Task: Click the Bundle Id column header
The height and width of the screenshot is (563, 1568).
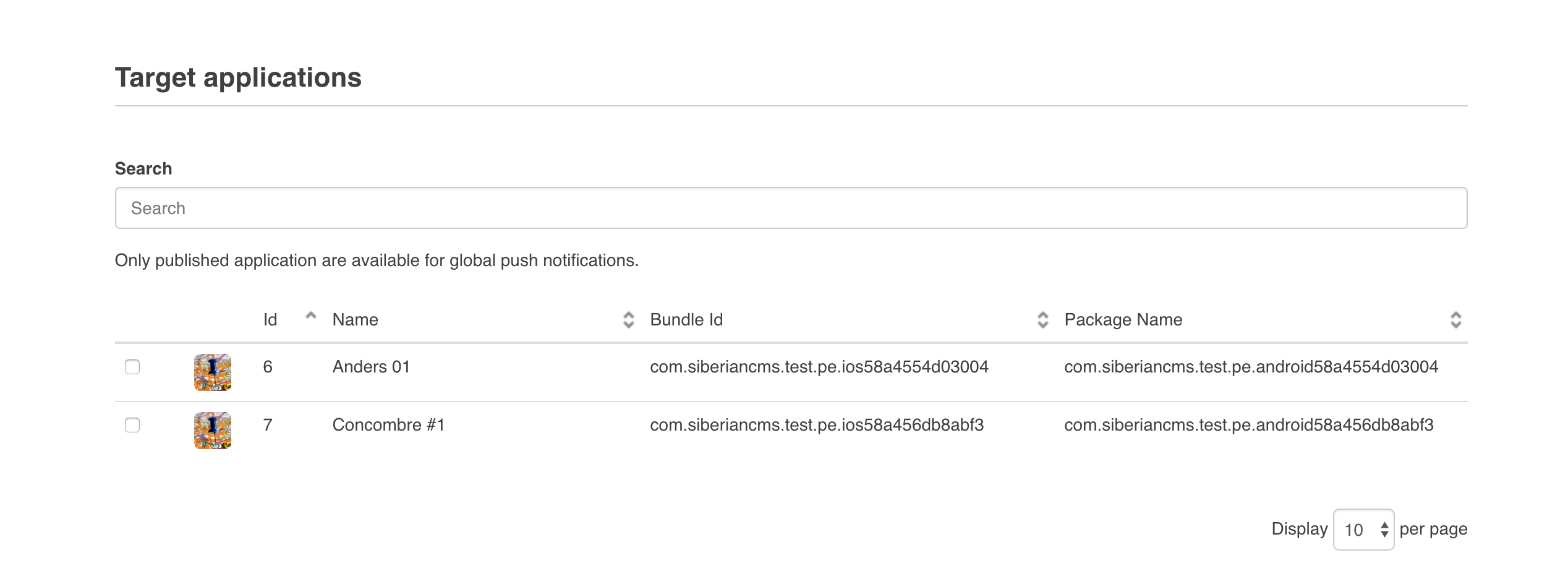Action: point(686,320)
